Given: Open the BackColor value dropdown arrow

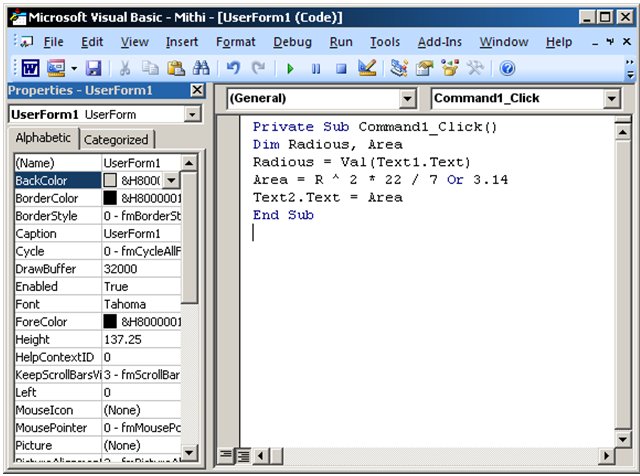Looking at the screenshot, I should point(170,180).
